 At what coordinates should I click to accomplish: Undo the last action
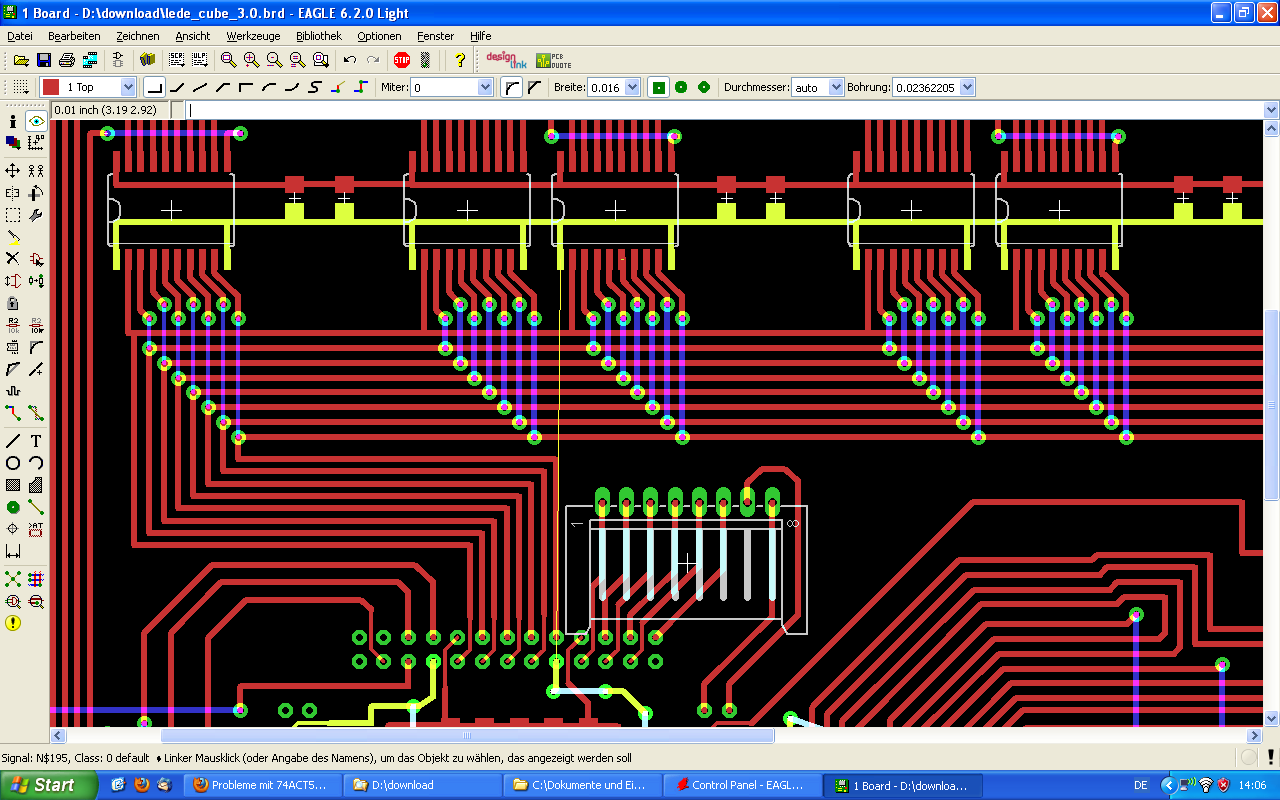(x=349, y=60)
